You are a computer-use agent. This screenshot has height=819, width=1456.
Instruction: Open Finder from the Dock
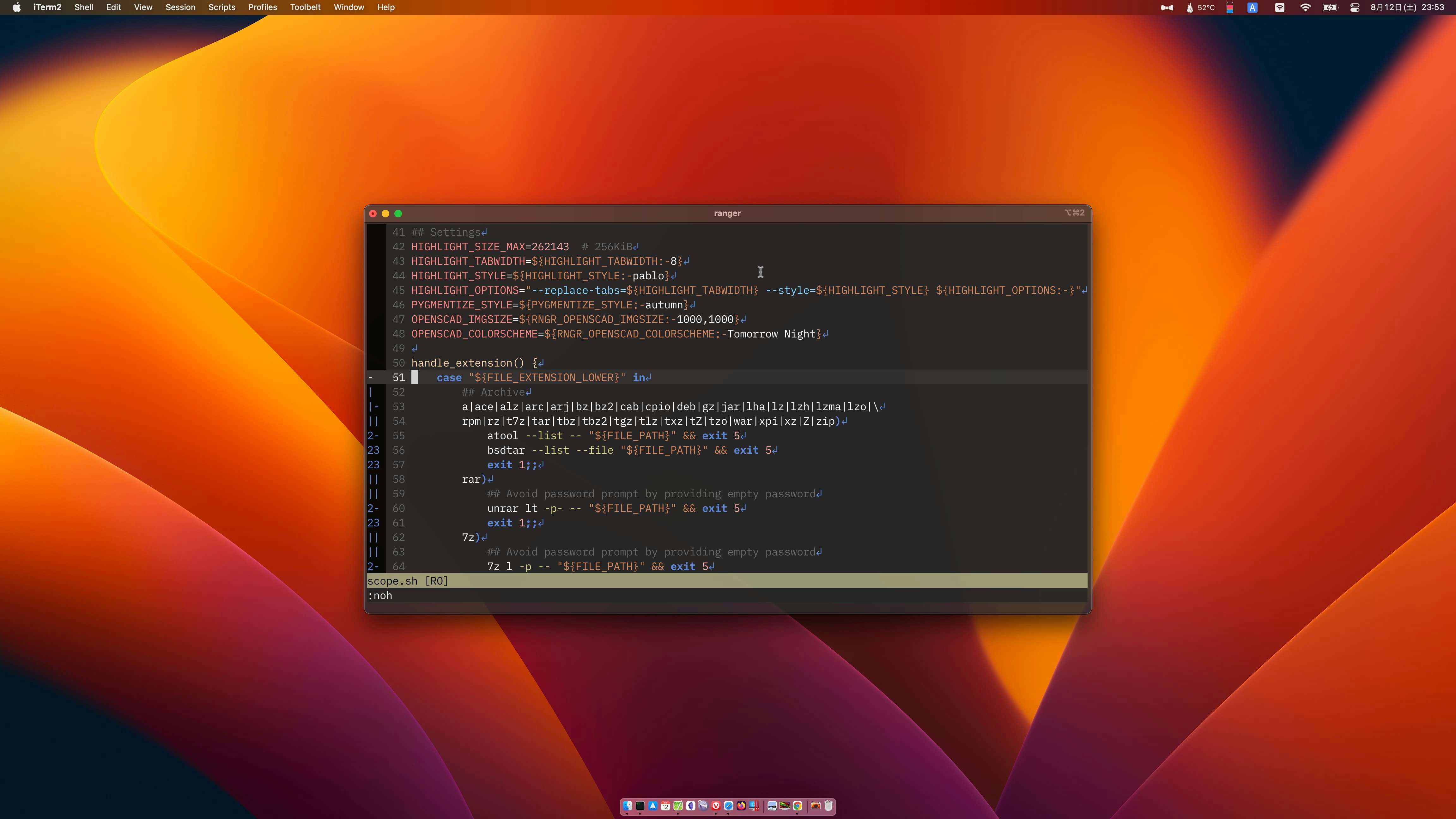[x=628, y=805]
